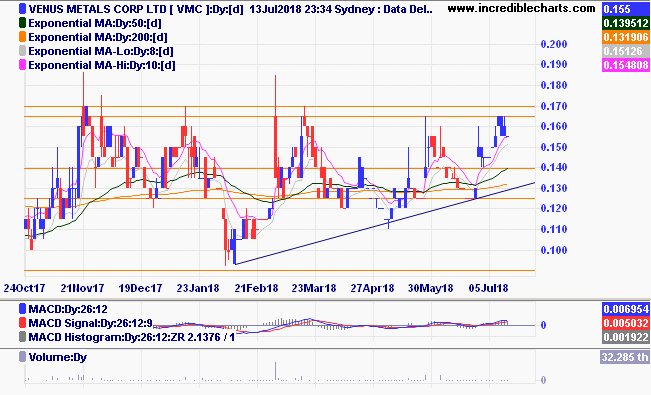Click the 0.200 price axis label

554,44
